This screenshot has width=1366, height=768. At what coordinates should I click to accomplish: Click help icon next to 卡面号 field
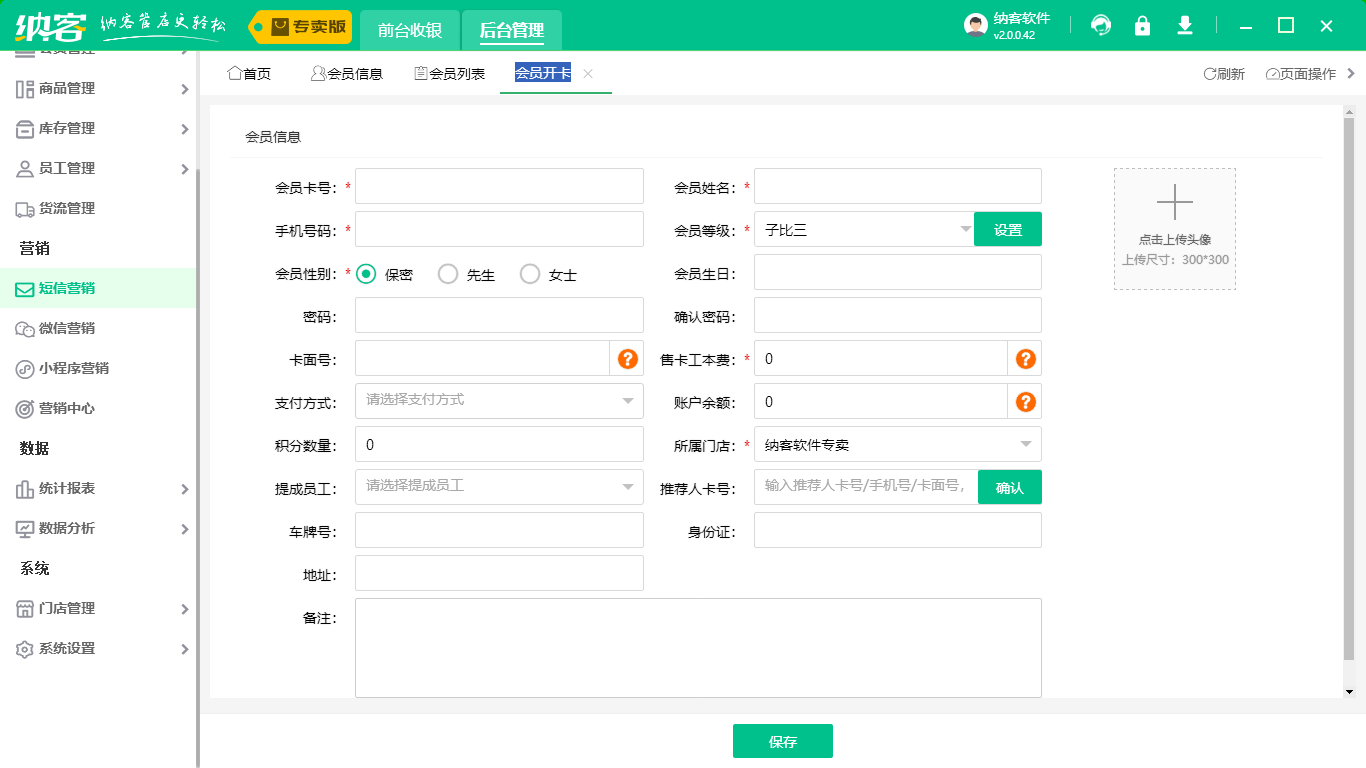coord(628,359)
